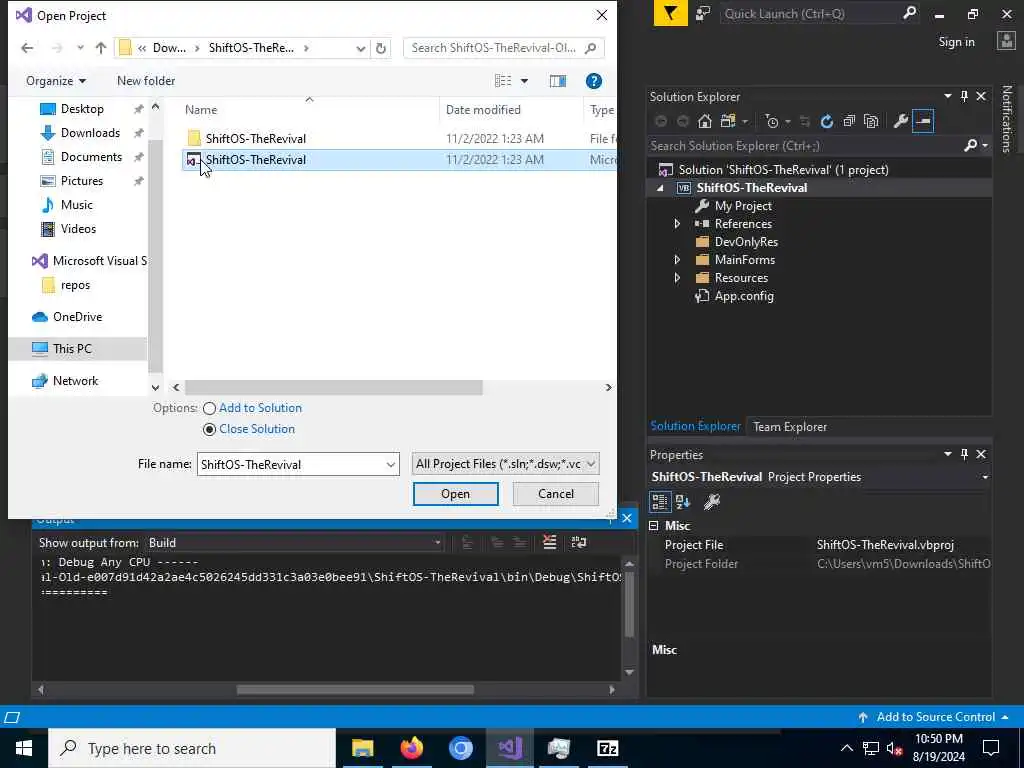Open the view options dropdown arrow in dialog
Screen dimensions: 1024x768
(x=524, y=81)
